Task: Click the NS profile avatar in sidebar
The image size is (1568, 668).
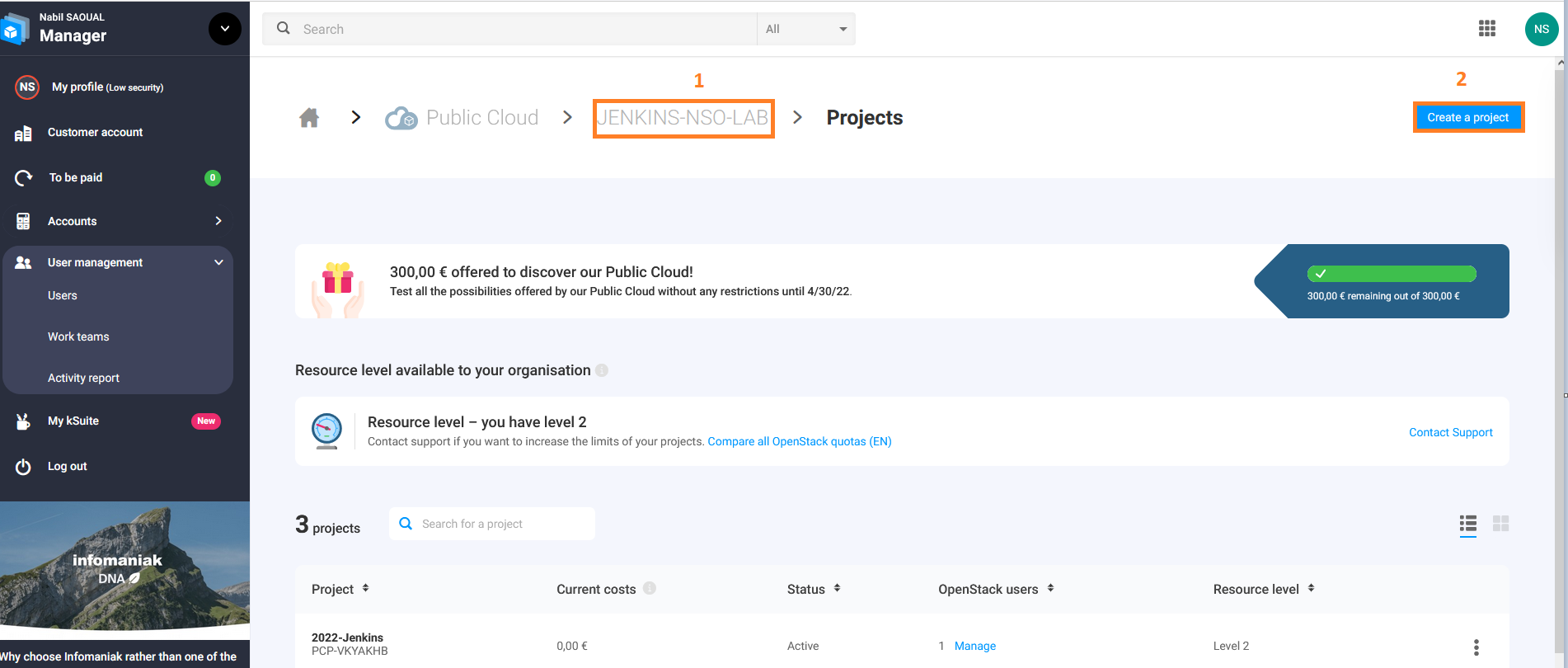Action: (x=27, y=87)
